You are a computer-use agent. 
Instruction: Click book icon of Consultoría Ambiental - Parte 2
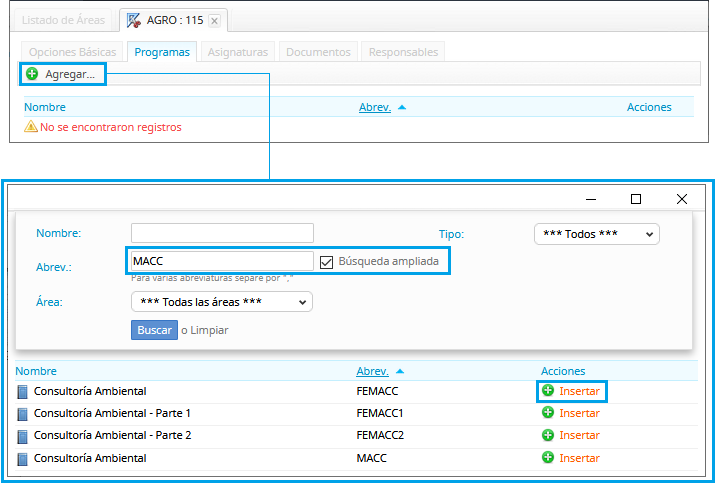(23, 435)
